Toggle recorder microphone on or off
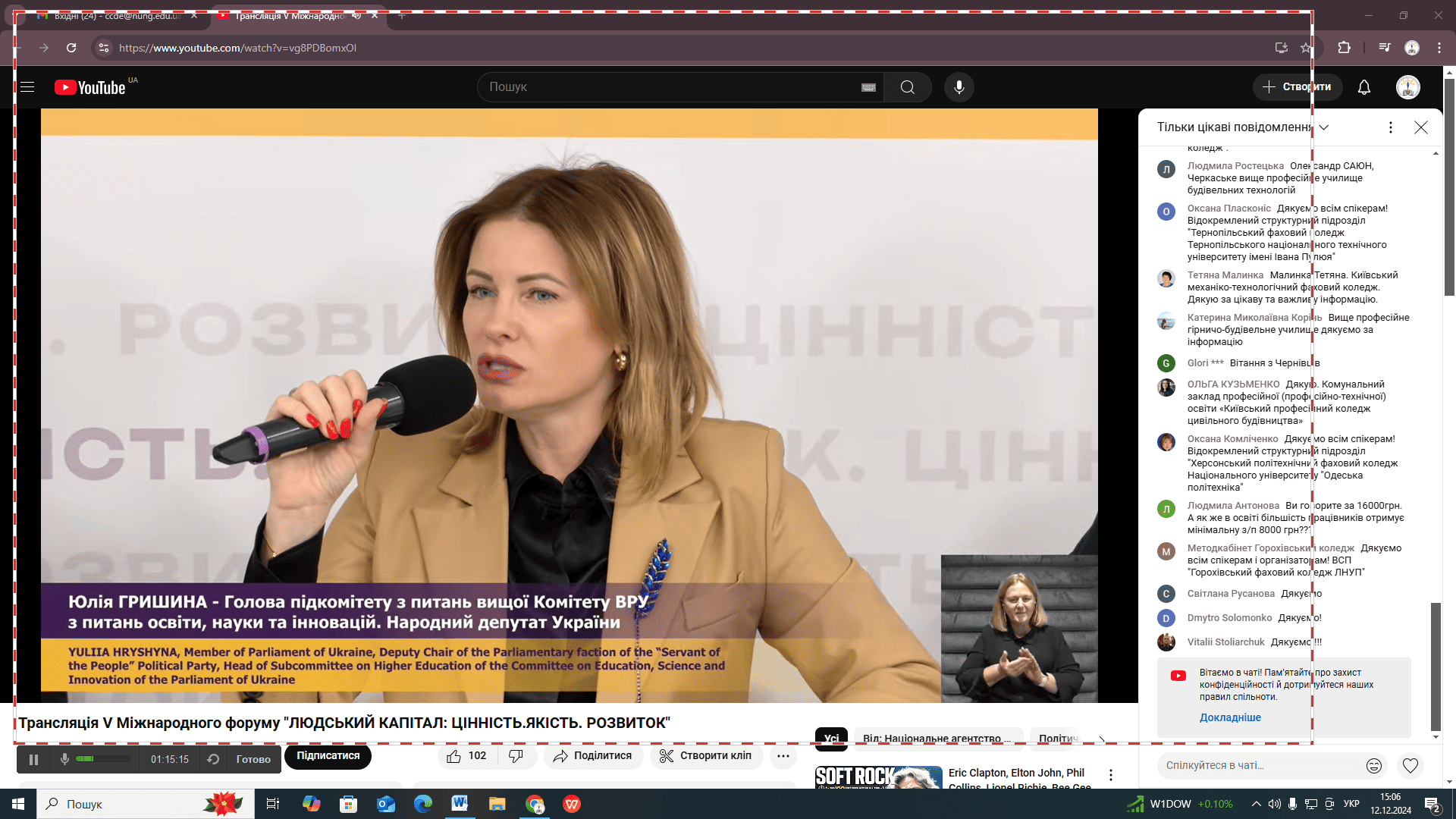The image size is (1456, 819). (64, 759)
